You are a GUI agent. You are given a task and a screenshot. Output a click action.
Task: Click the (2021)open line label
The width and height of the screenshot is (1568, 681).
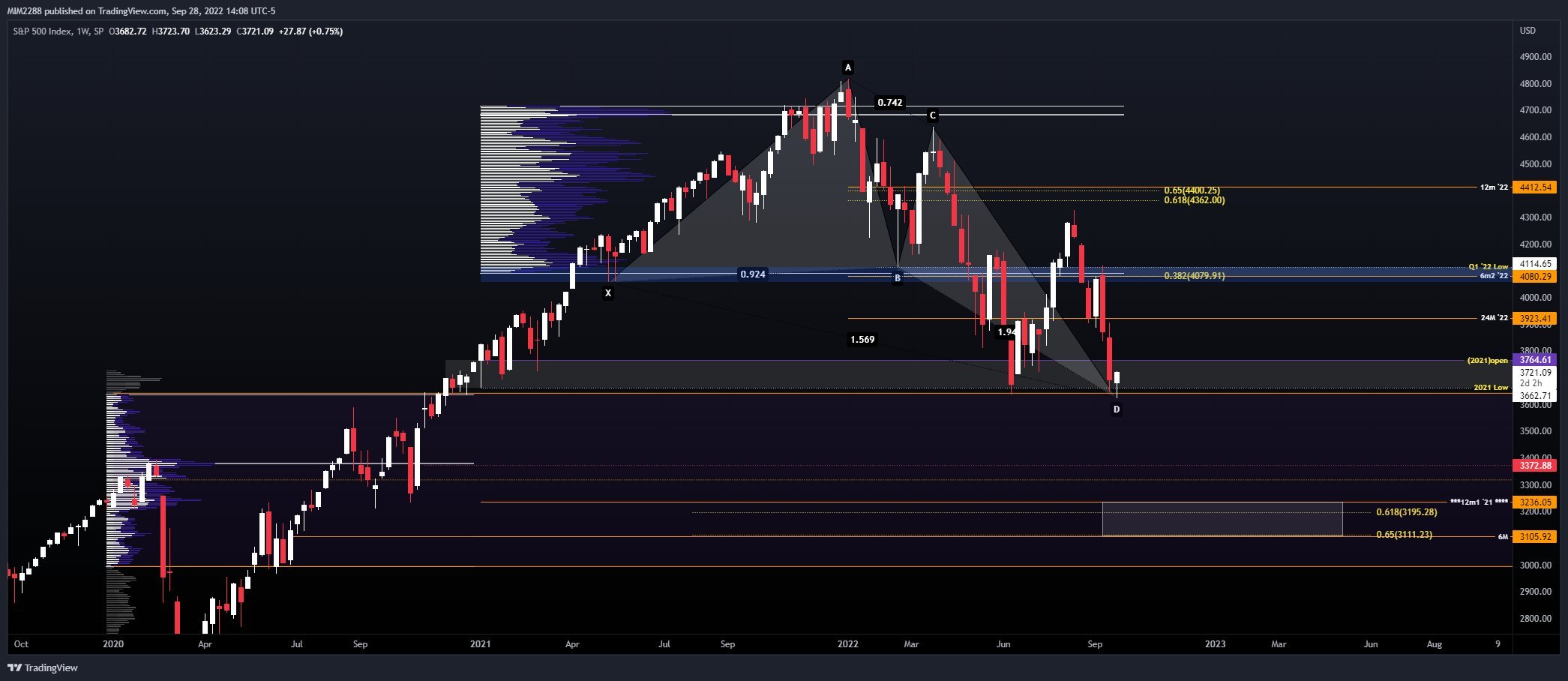click(x=1488, y=361)
